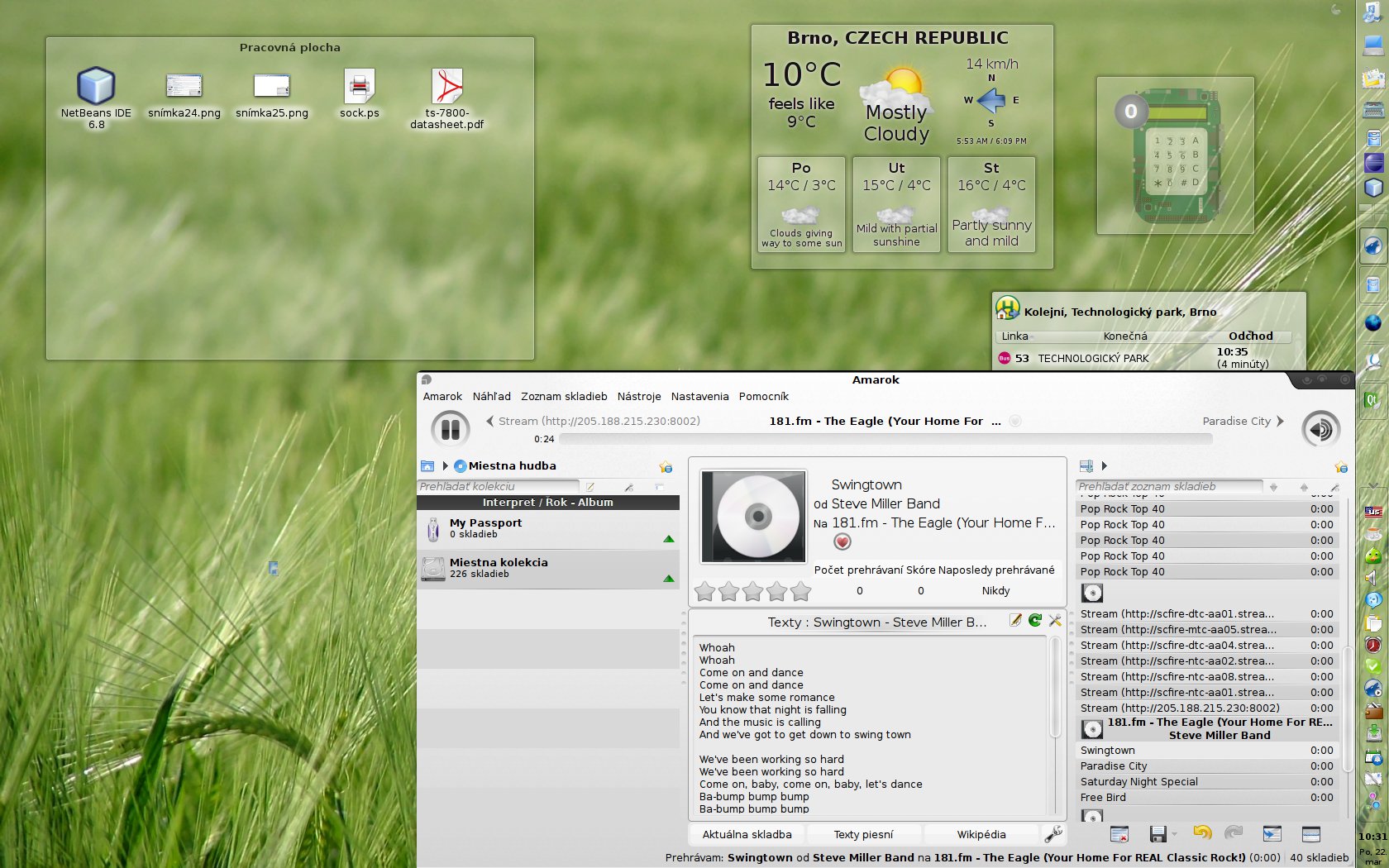The width and height of the screenshot is (1389, 868).
Task: Reload lyrics with green refresh icon
Action: click(x=1035, y=621)
